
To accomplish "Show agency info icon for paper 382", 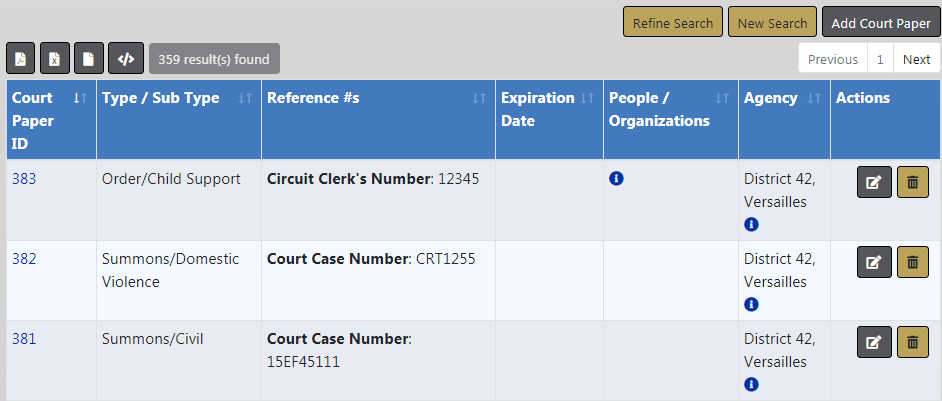I will point(751,304).
